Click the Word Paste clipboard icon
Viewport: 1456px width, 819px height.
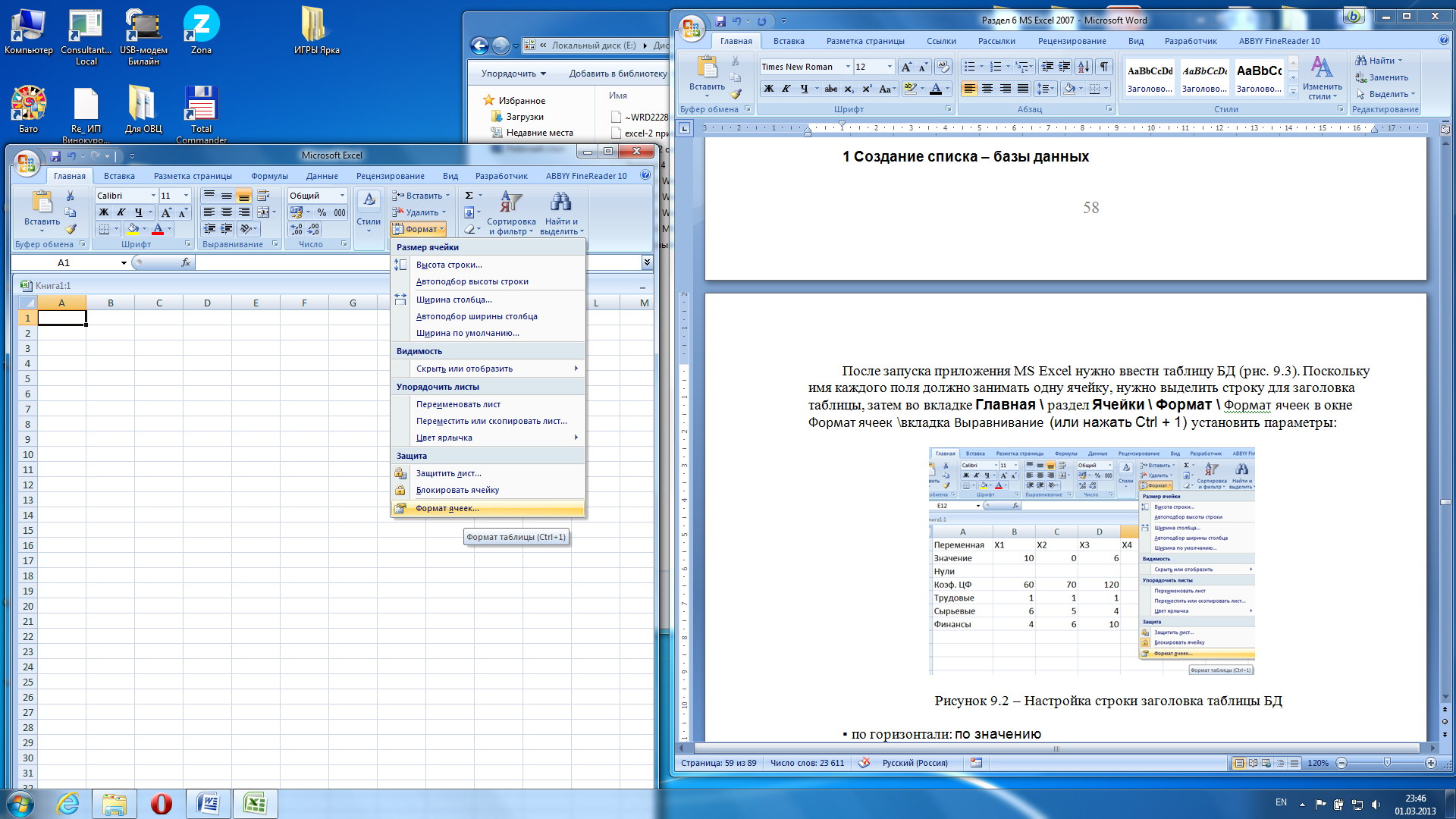click(707, 67)
